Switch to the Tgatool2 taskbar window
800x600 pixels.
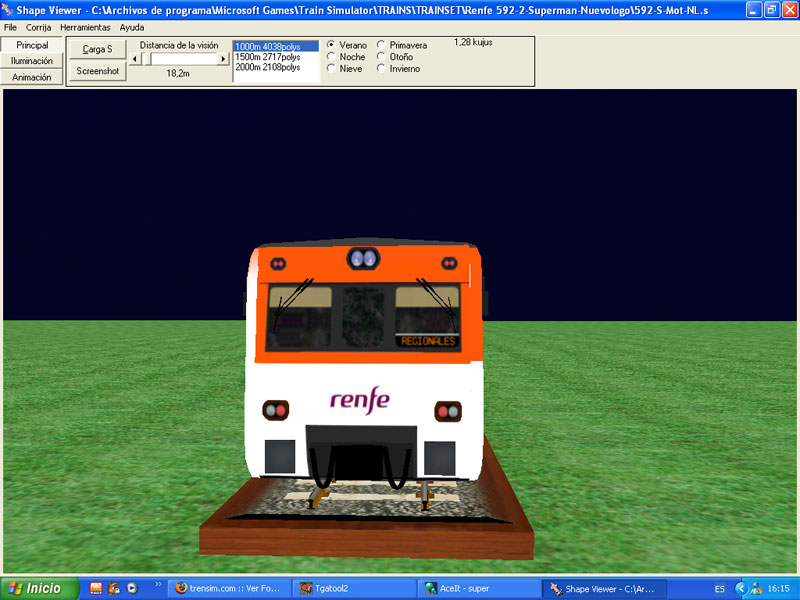(354, 589)
